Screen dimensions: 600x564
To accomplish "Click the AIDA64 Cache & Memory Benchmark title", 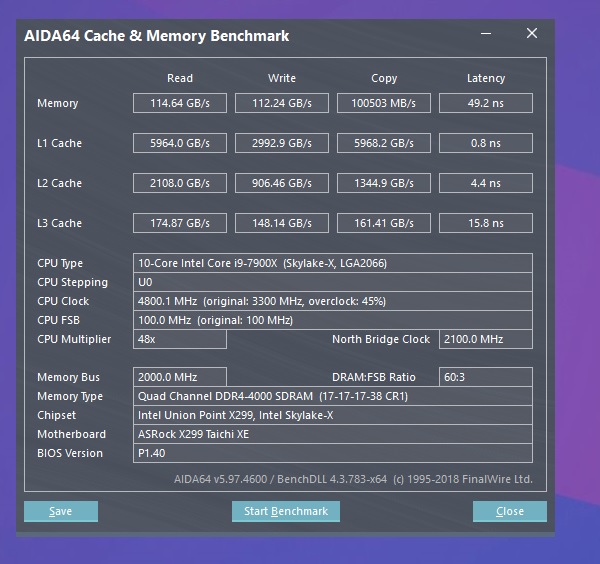I will (157, 36).
